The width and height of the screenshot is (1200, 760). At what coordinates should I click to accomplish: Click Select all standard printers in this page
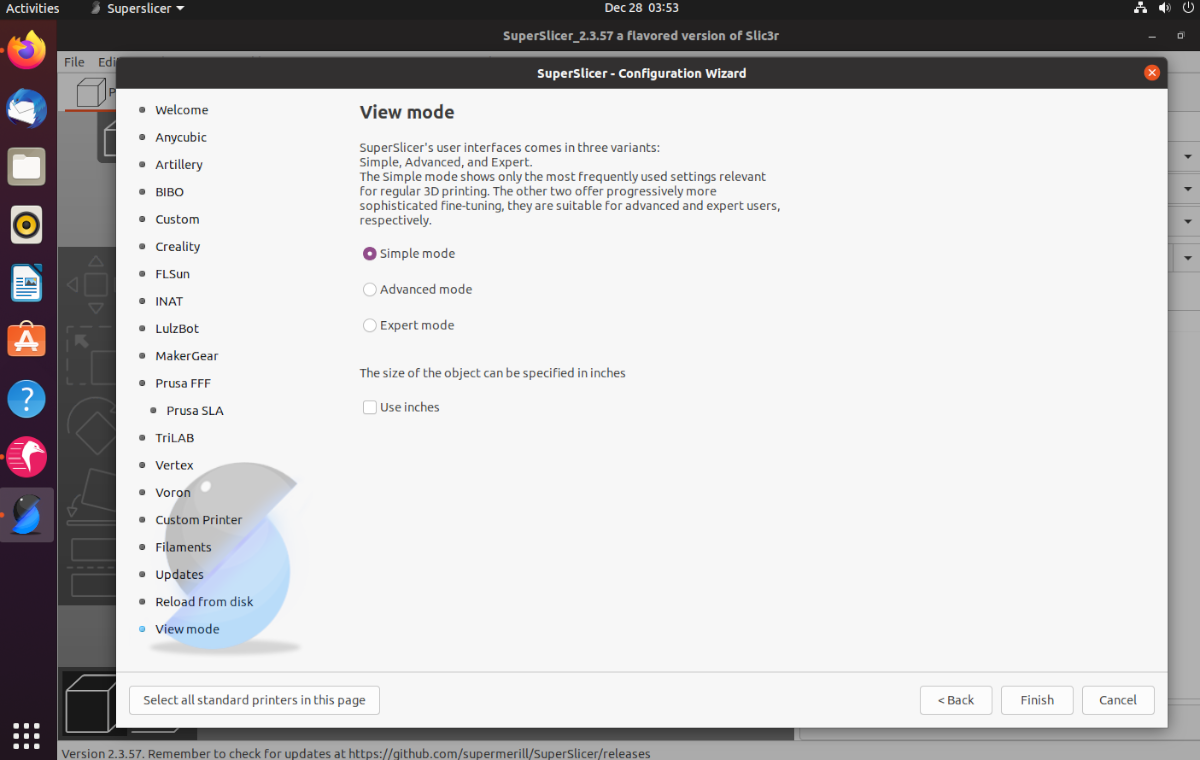254,700
